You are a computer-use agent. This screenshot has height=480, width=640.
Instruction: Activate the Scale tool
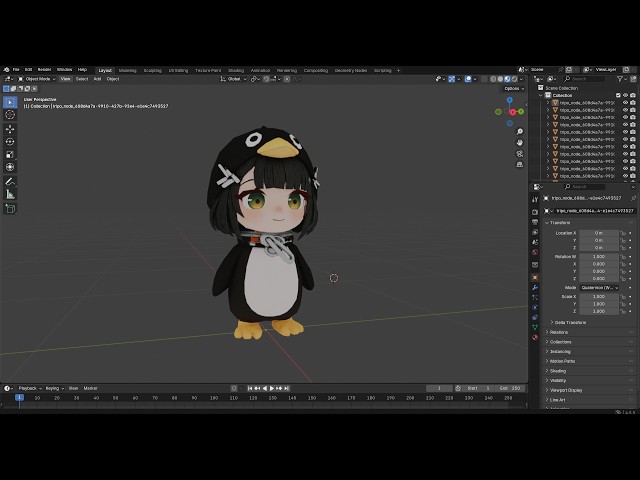point(10,154)
